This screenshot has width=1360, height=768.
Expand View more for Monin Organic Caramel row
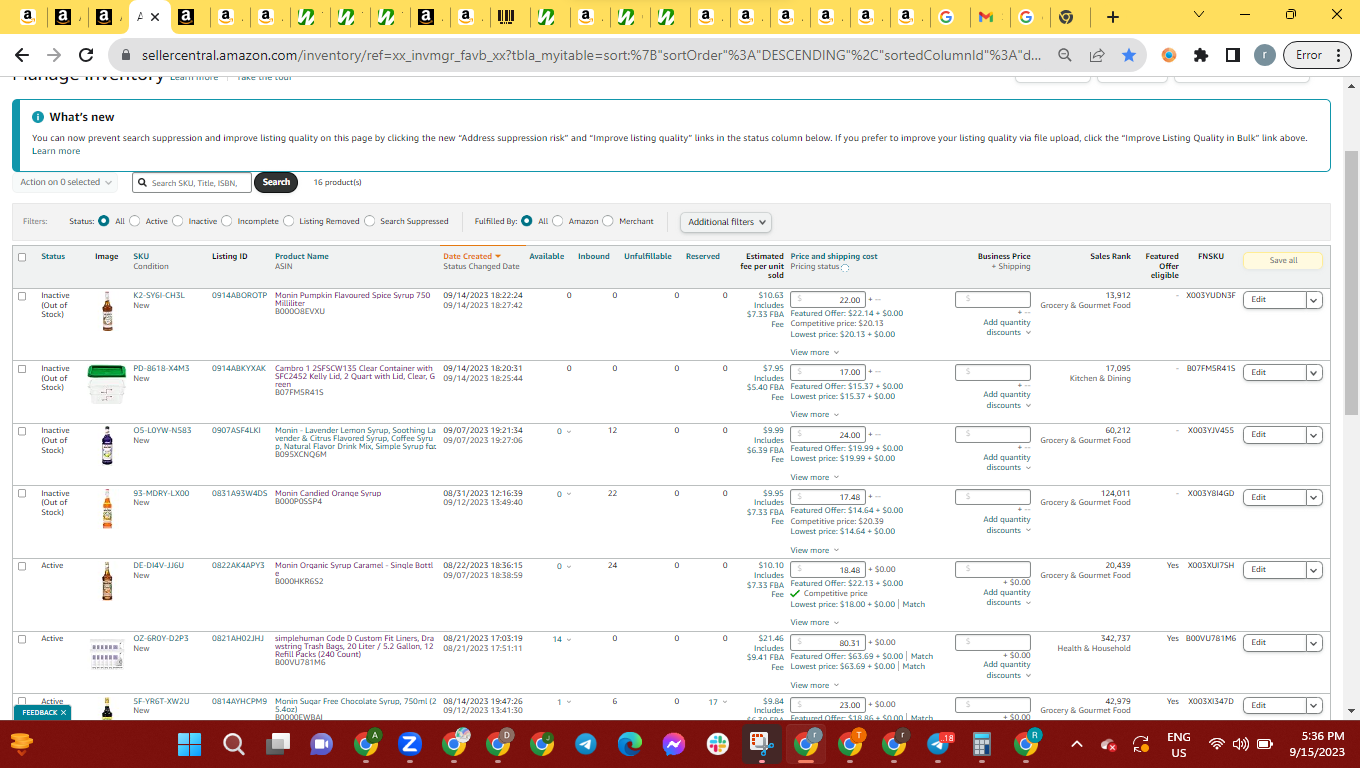click(x=814, y=622)
